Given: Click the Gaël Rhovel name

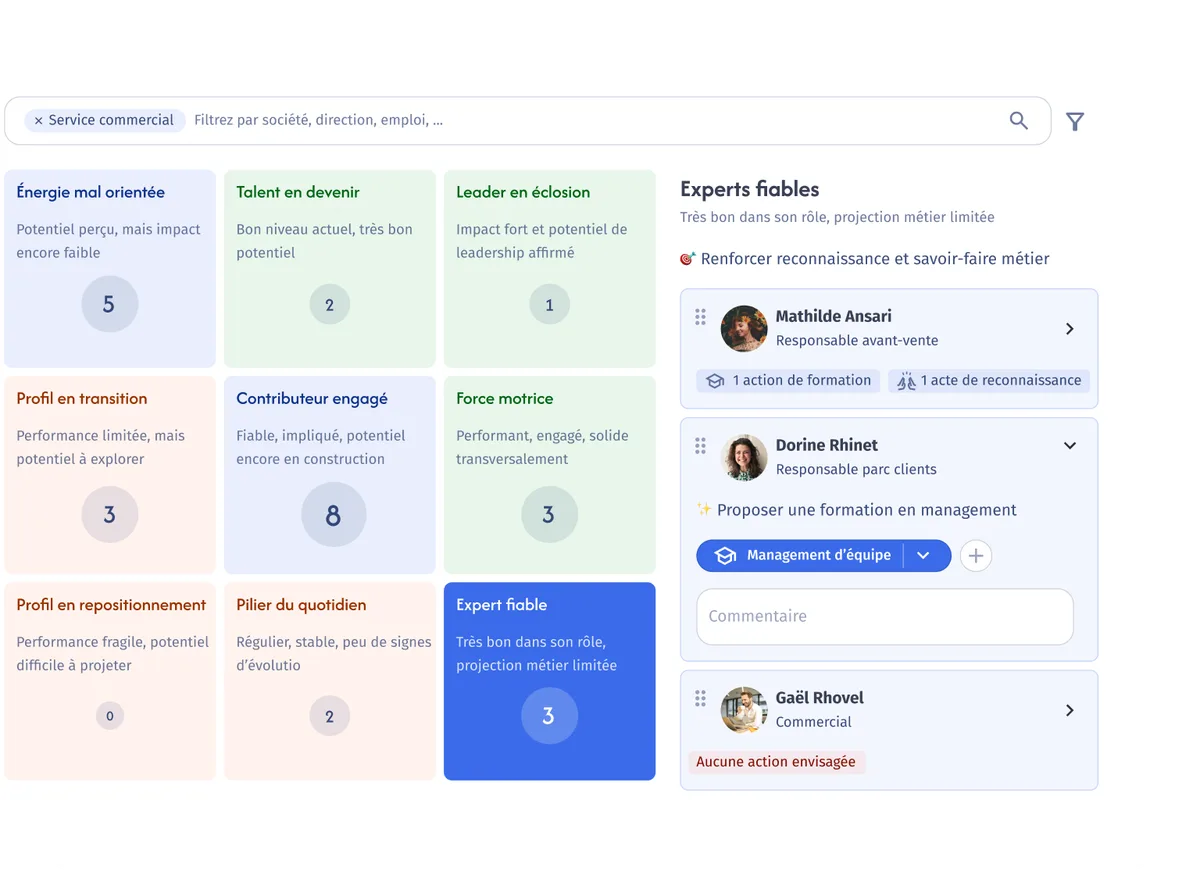Looking at the screenshot, I should coord(820,698).
